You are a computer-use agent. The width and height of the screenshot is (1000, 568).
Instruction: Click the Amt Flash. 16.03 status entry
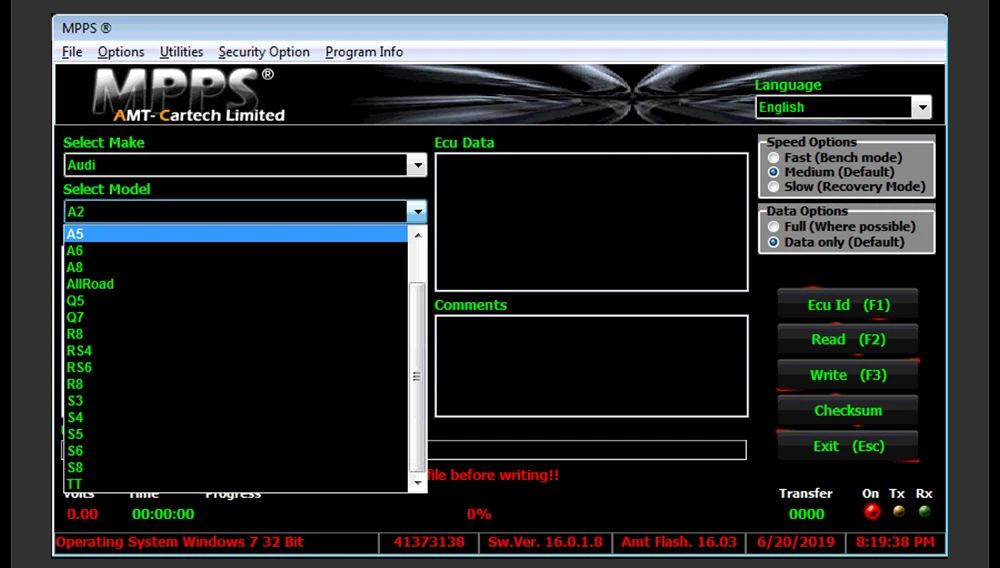point(679,542)
